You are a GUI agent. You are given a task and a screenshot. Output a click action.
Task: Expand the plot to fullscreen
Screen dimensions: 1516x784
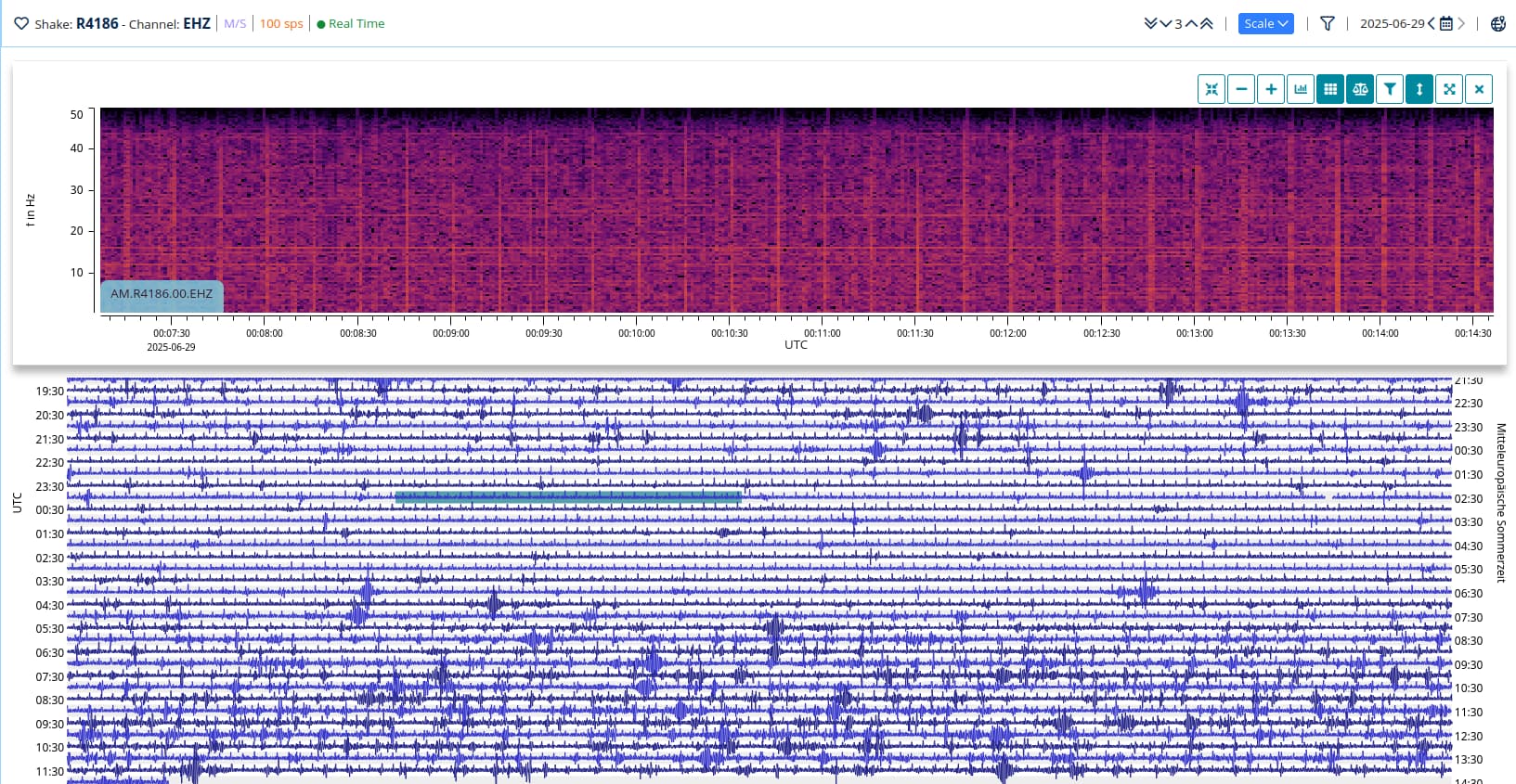pos(1449,89)
